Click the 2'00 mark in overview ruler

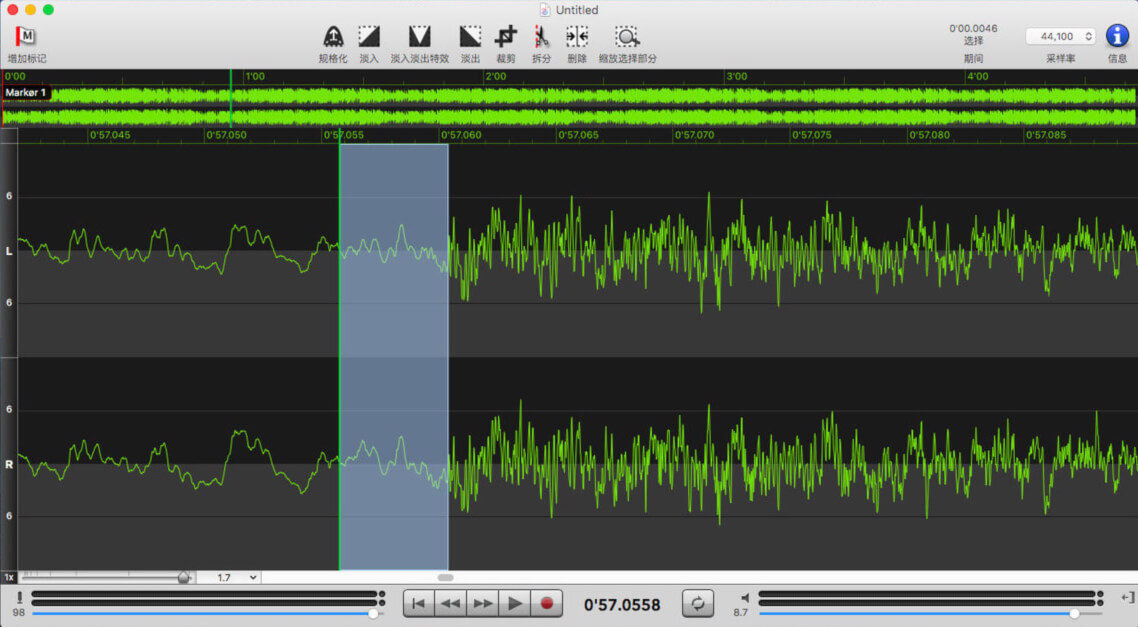[x=496, y=76]
